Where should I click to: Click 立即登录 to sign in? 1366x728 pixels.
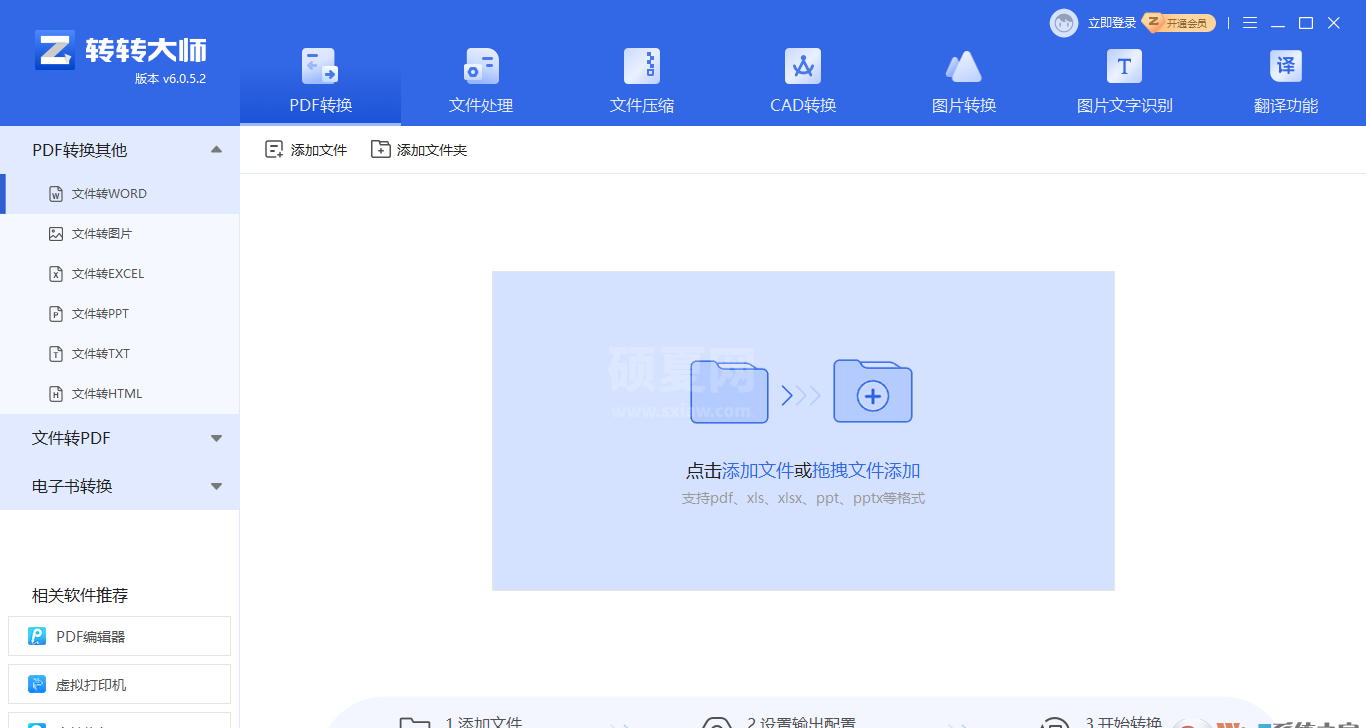click(1112, 23)
